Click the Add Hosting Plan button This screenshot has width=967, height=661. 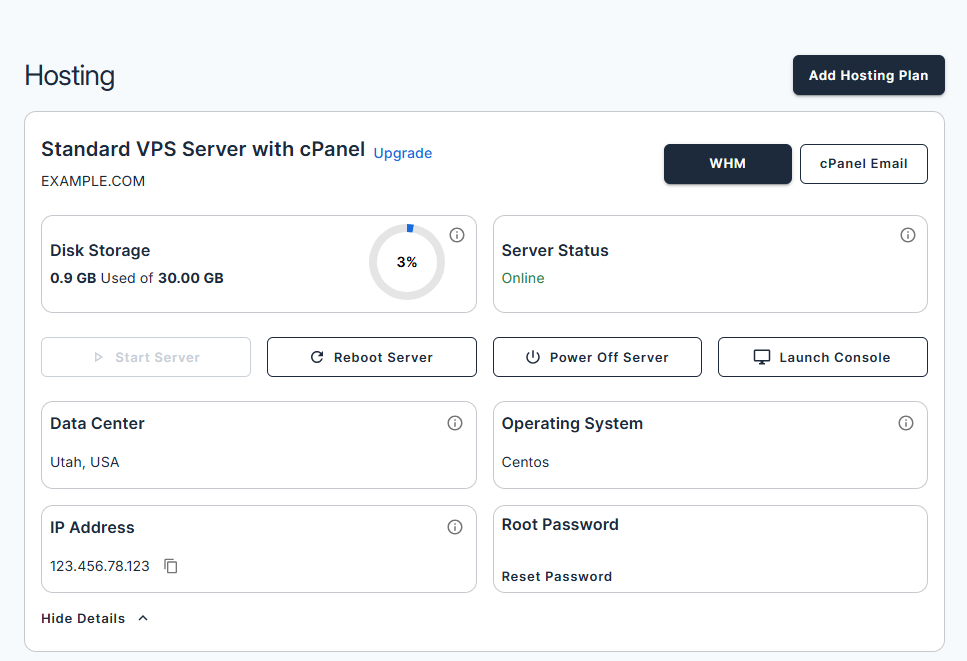pos(868,75)
